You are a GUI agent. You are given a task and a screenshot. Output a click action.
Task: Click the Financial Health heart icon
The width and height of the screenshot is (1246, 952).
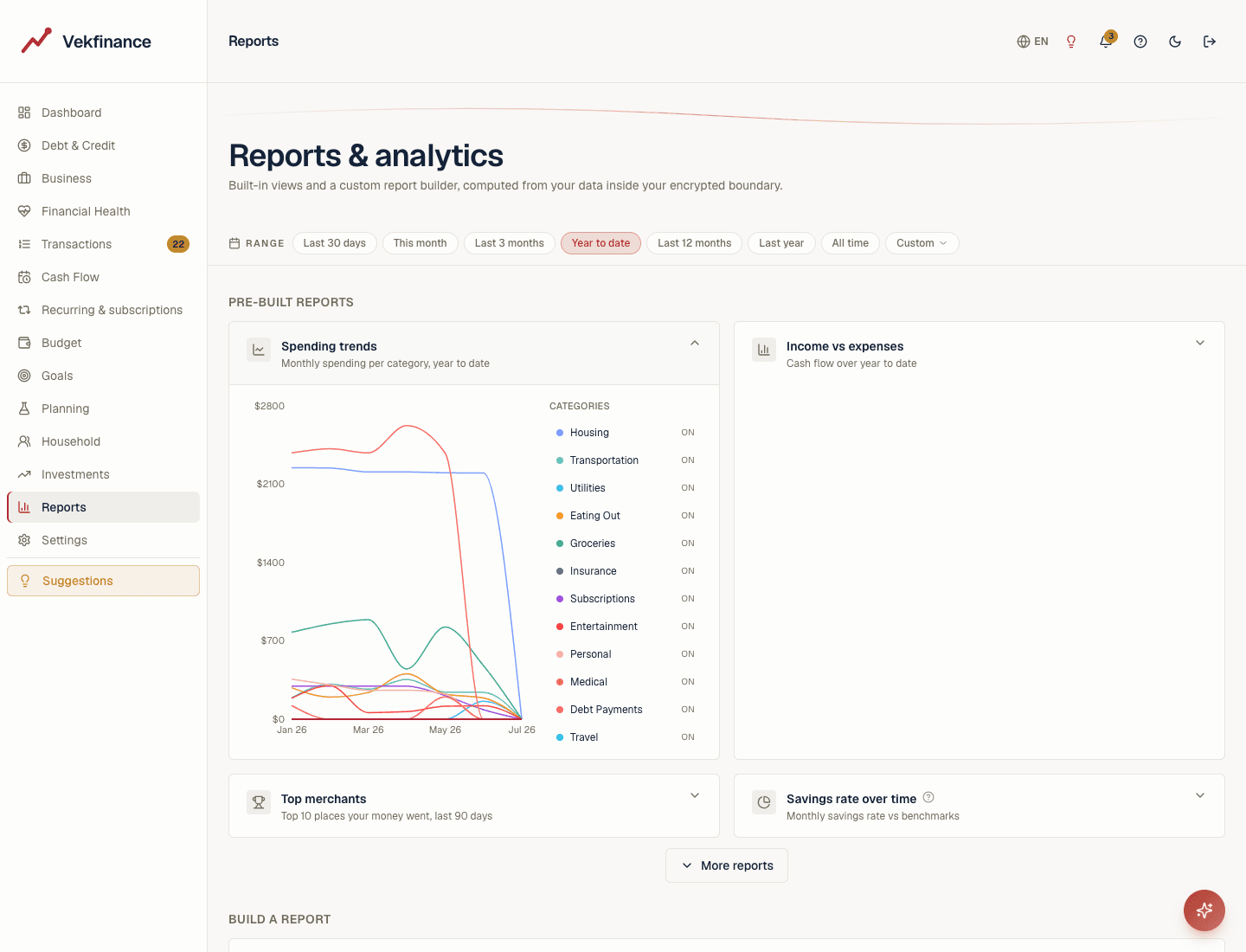[24, 211]
